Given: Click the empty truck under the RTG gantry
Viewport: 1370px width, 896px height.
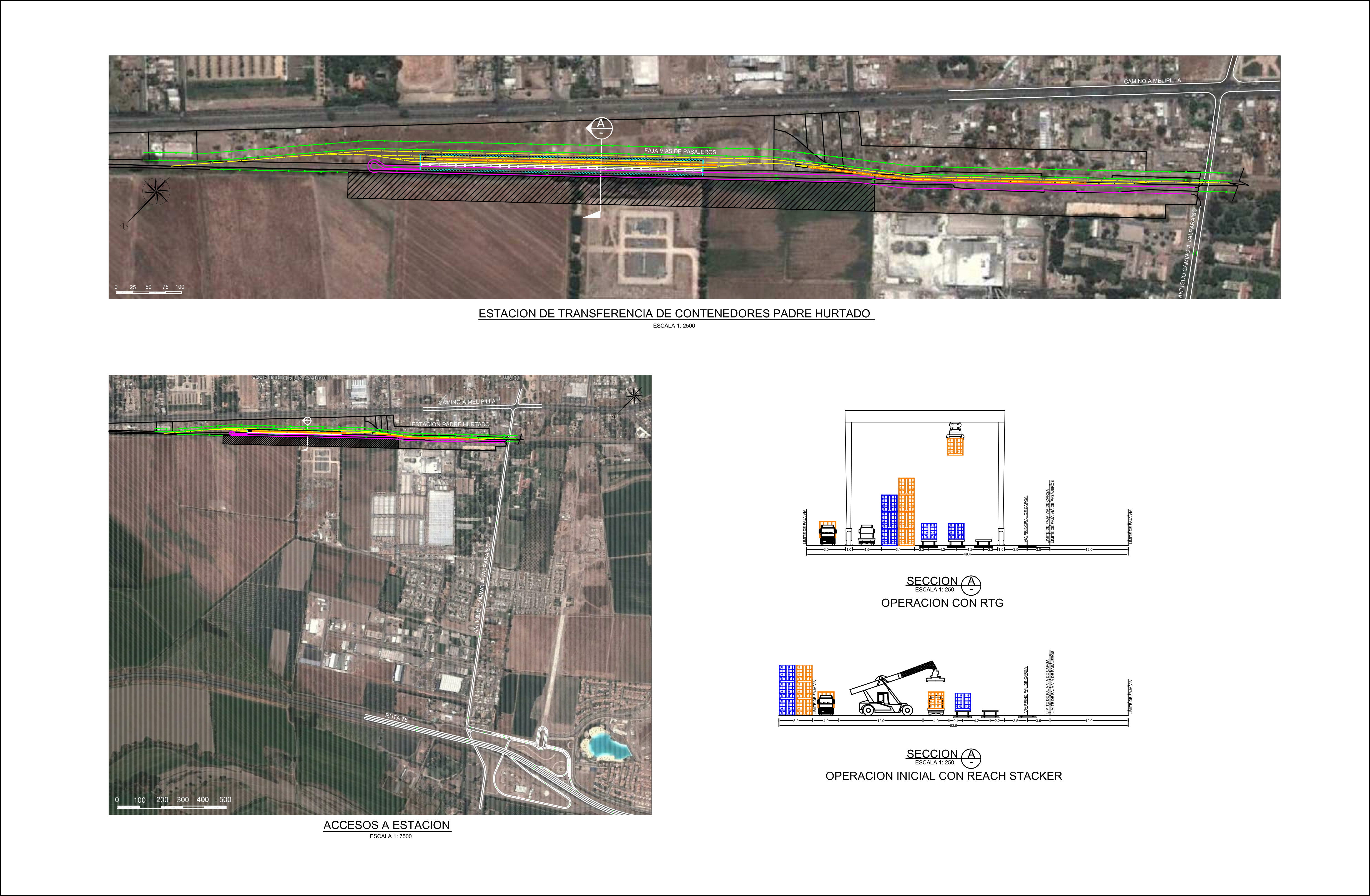Looking at the screenshot, I should tap(866, 535).
